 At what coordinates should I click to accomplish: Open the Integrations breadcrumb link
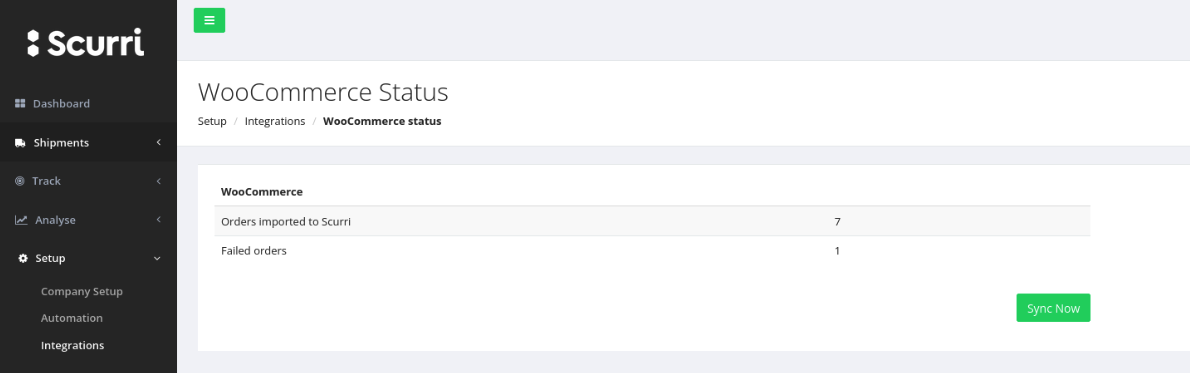coord(275,122)
